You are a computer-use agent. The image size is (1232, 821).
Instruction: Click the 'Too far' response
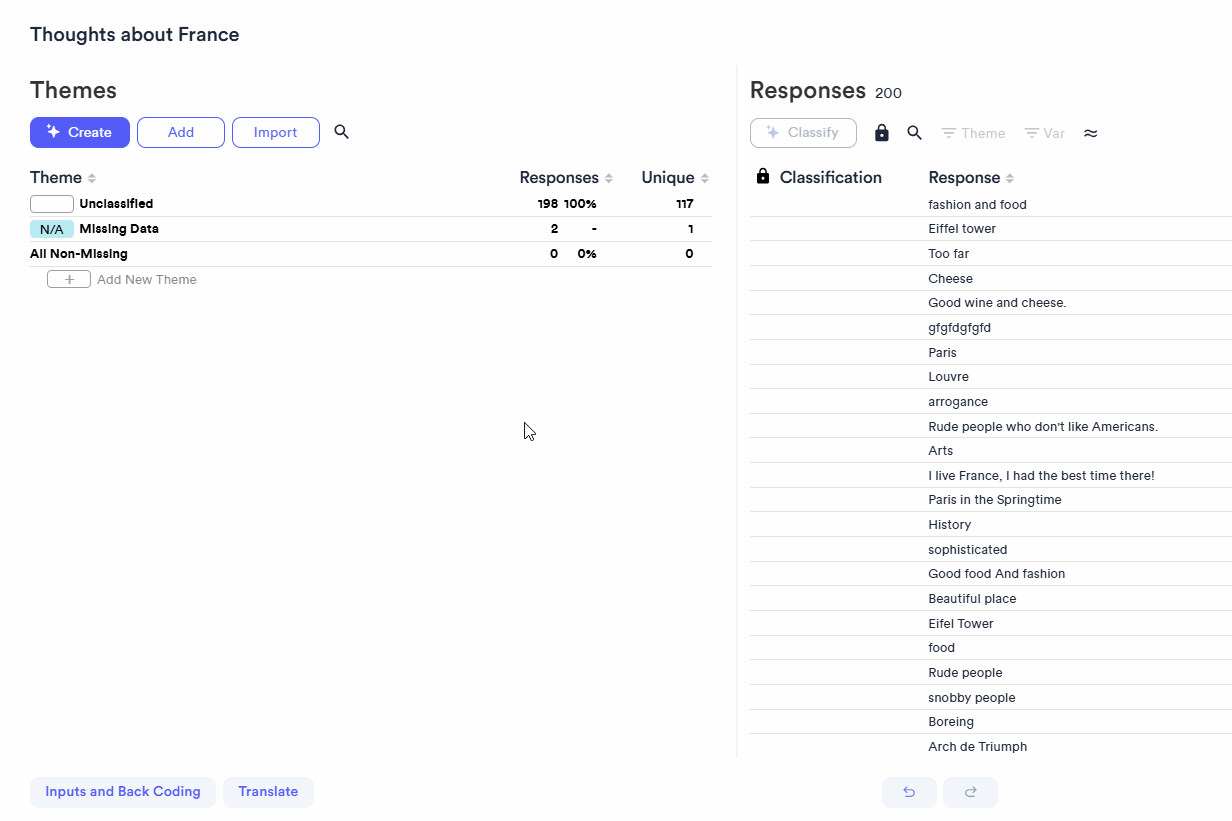point(948,254)
